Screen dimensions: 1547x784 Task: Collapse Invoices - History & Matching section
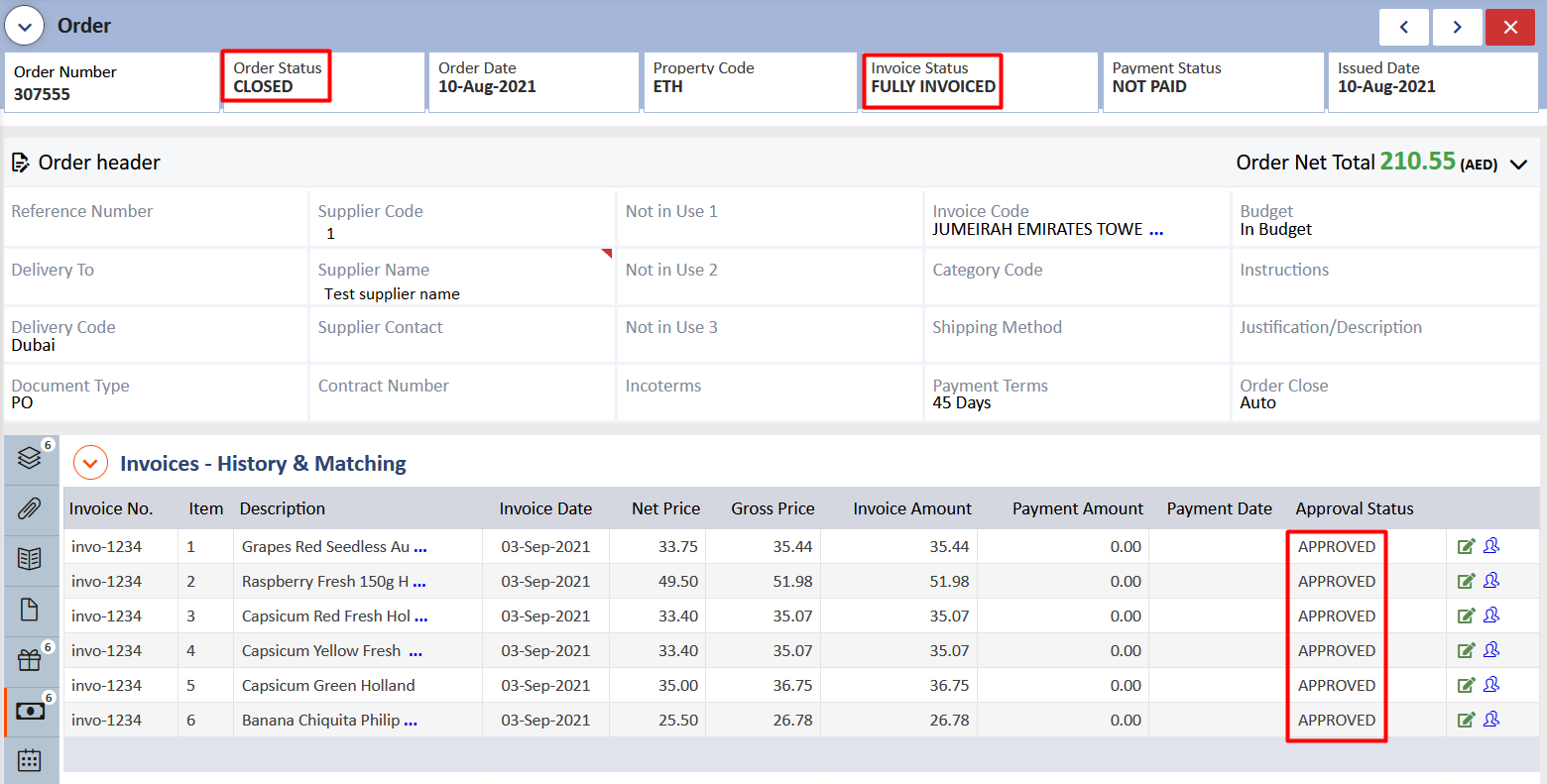coord(90,463)
